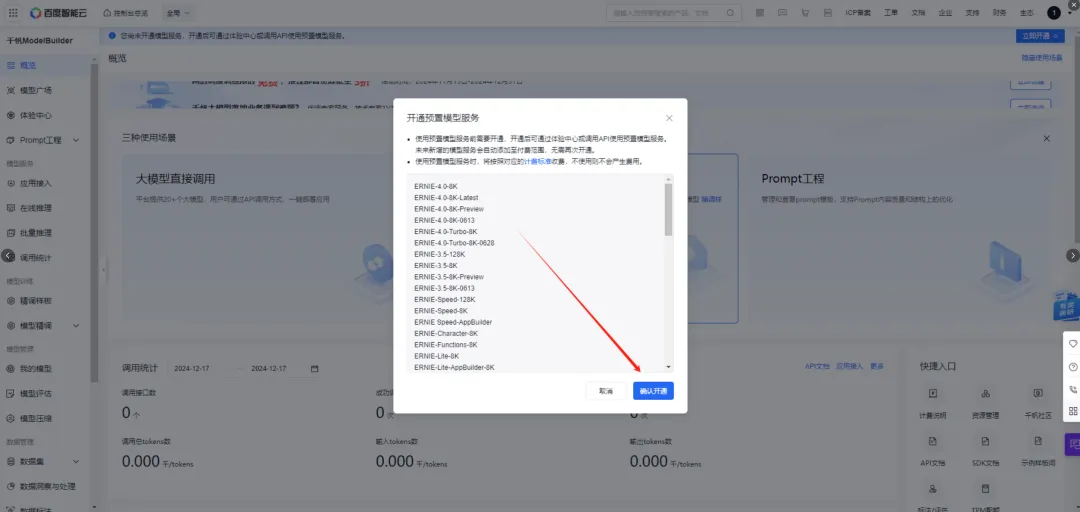Select ERNIE-Lite-8K in the model list

(436, 356)
